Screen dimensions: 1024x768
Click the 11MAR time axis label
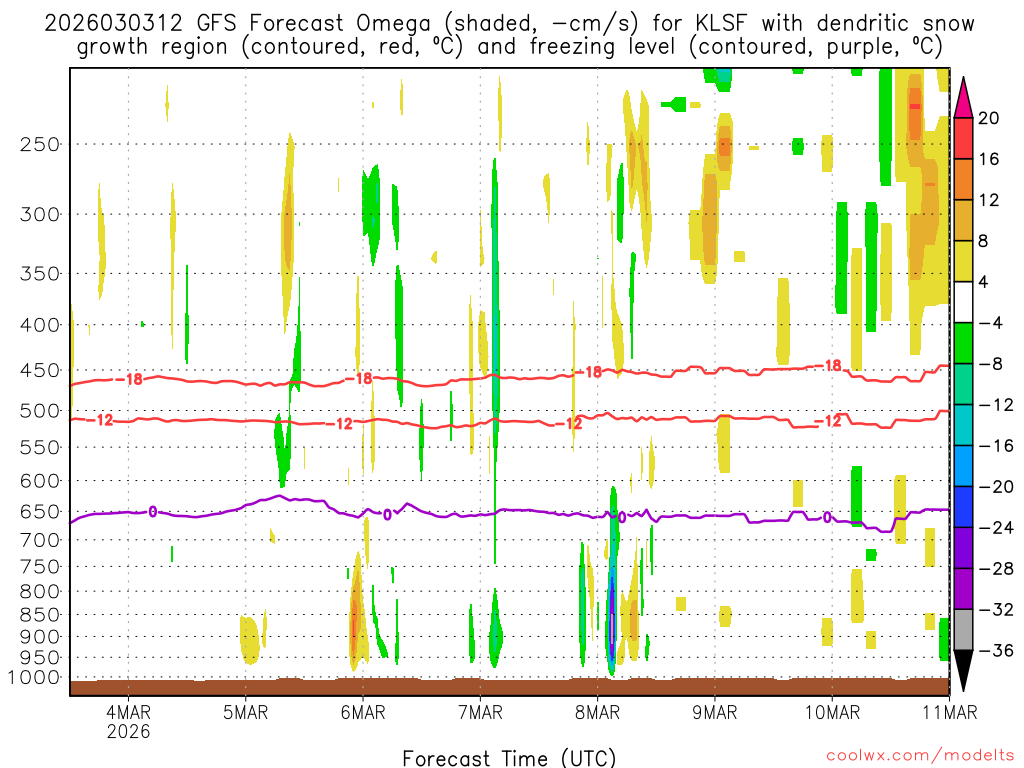point(950,712)
